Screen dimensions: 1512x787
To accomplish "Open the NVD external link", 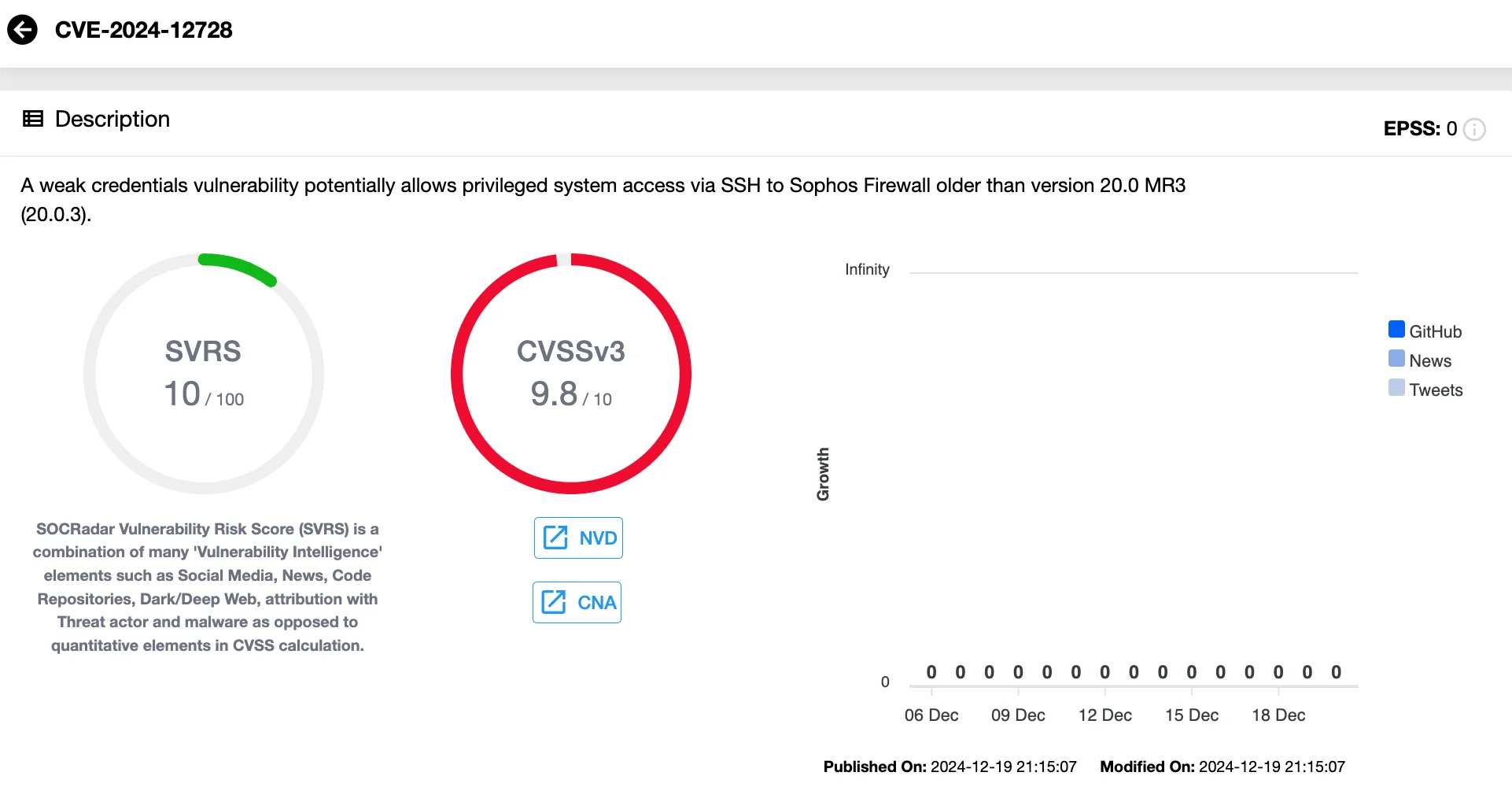I will pyautogui.click(x=578, y=538).
